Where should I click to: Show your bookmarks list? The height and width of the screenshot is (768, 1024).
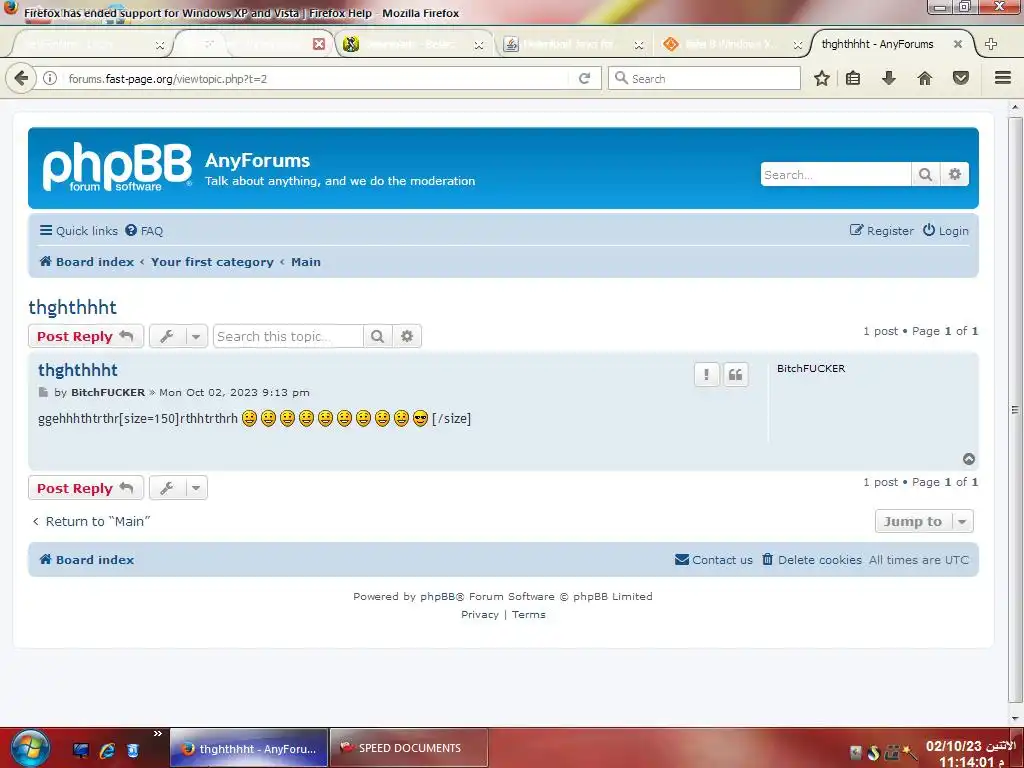point(853,79)
